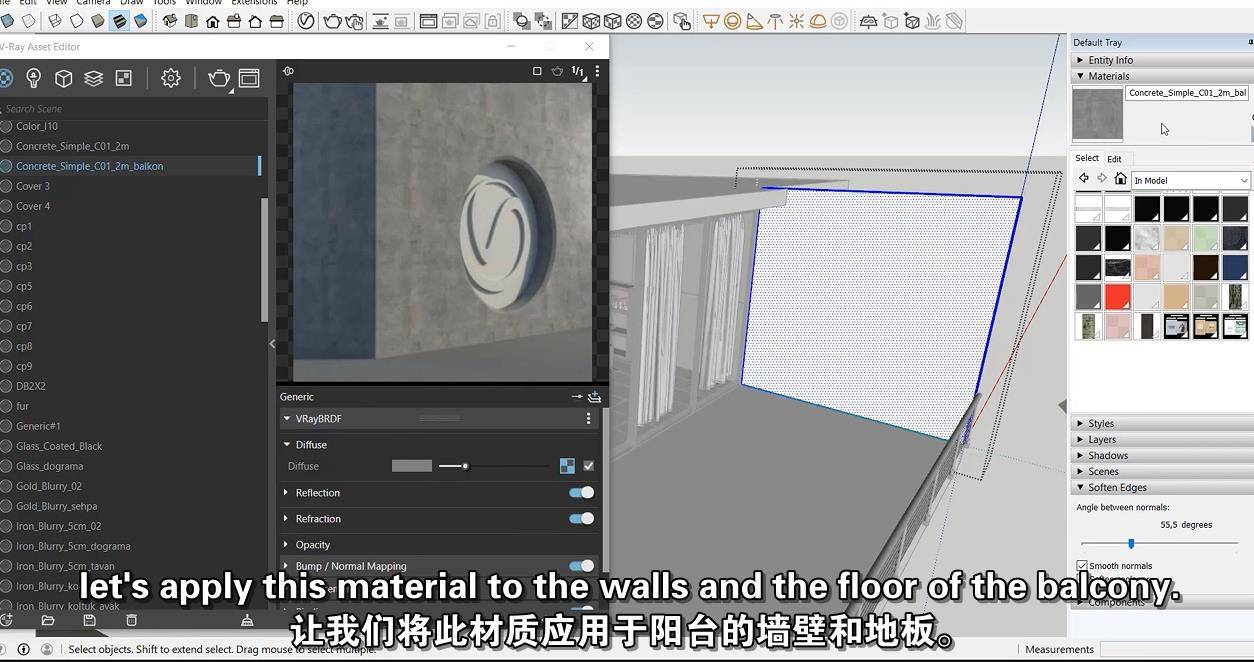Show the V-Ray frame buffer window icon
The image size is (1254, 662).
pyautogui.click(x=249, y=78)
